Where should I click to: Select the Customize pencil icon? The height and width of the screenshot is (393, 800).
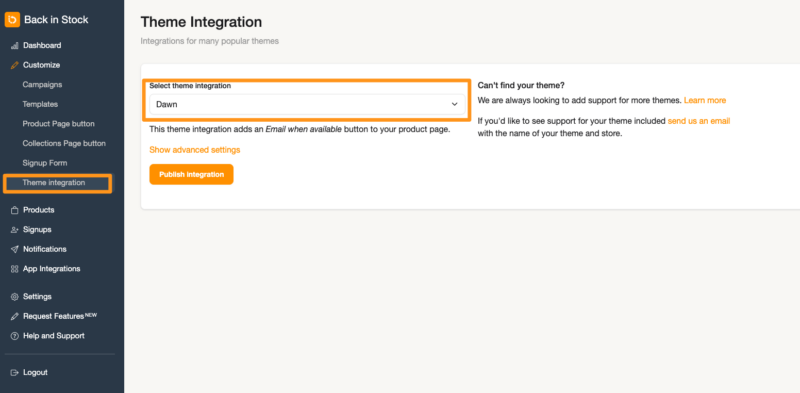pos(14,65)
